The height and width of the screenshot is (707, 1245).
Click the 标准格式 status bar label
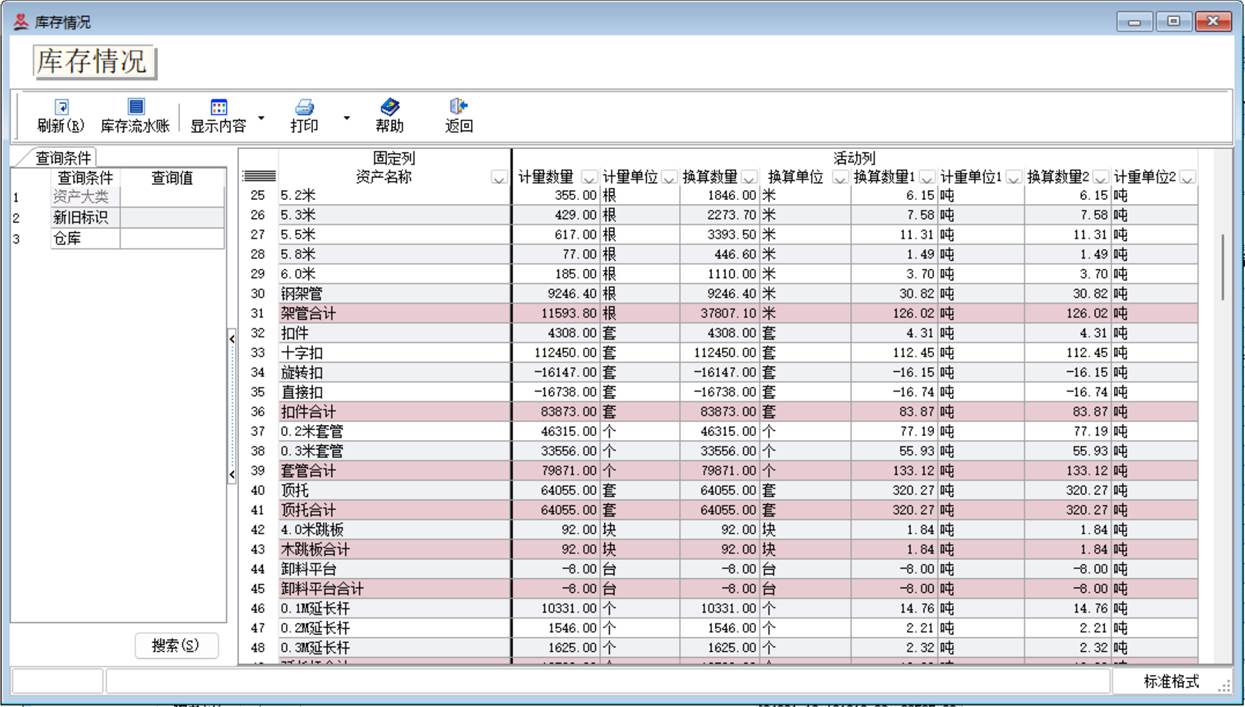(1171, 681)
